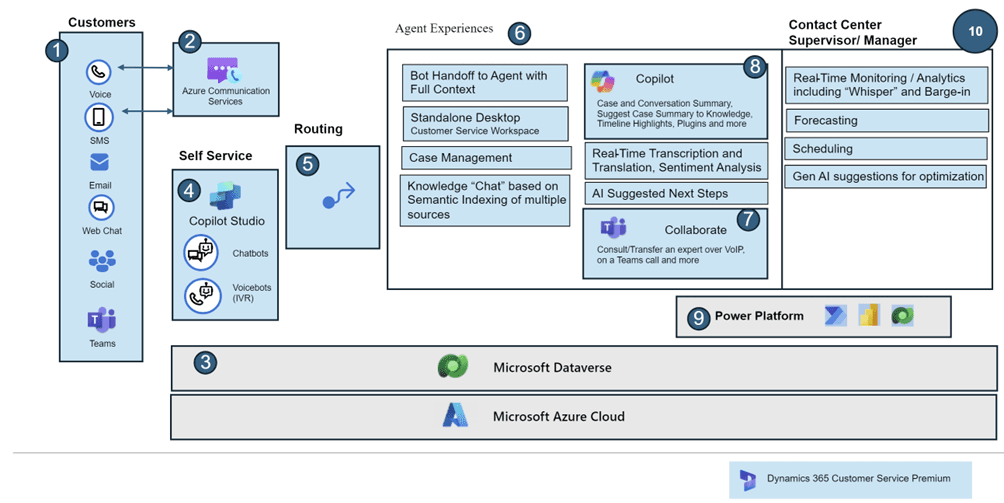Click the Web Chat label
1004x503 pixels.
pyautogui.click(x=102, y=230)
